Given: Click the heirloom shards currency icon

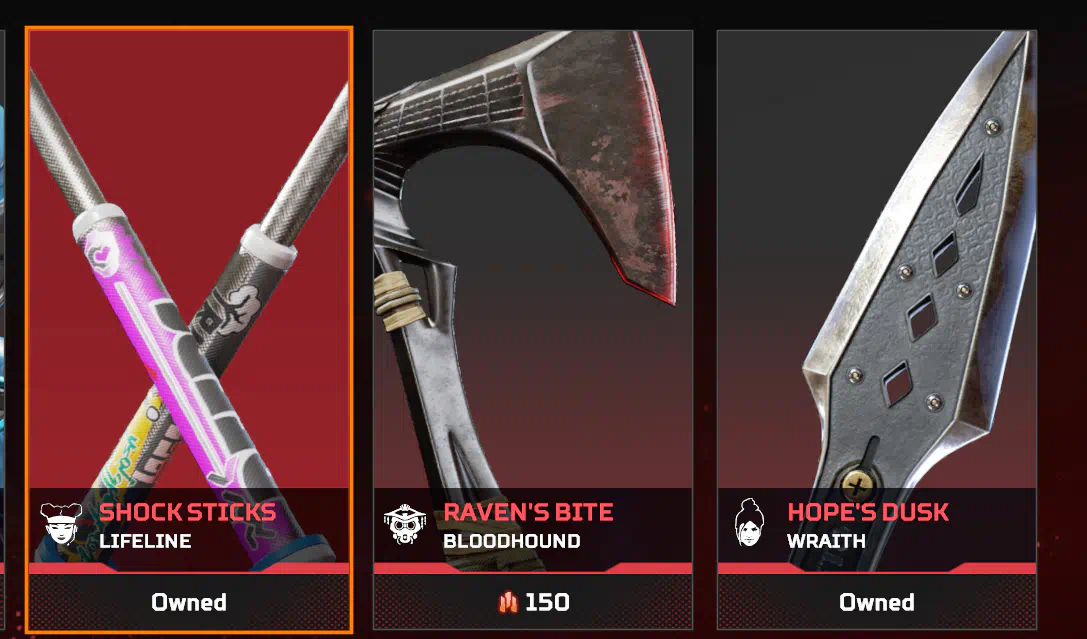Looking at the screenshot, I should (x=507, y=602).
